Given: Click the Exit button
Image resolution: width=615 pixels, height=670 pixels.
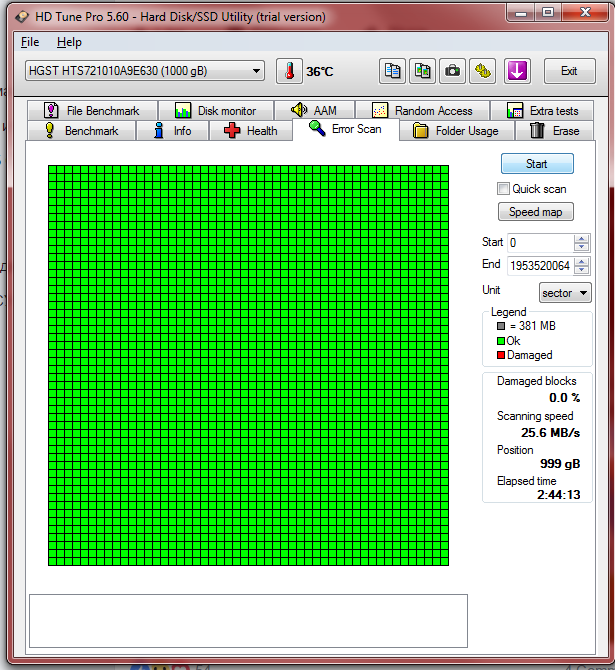Looking at the screenshot, I should (569, 71).
